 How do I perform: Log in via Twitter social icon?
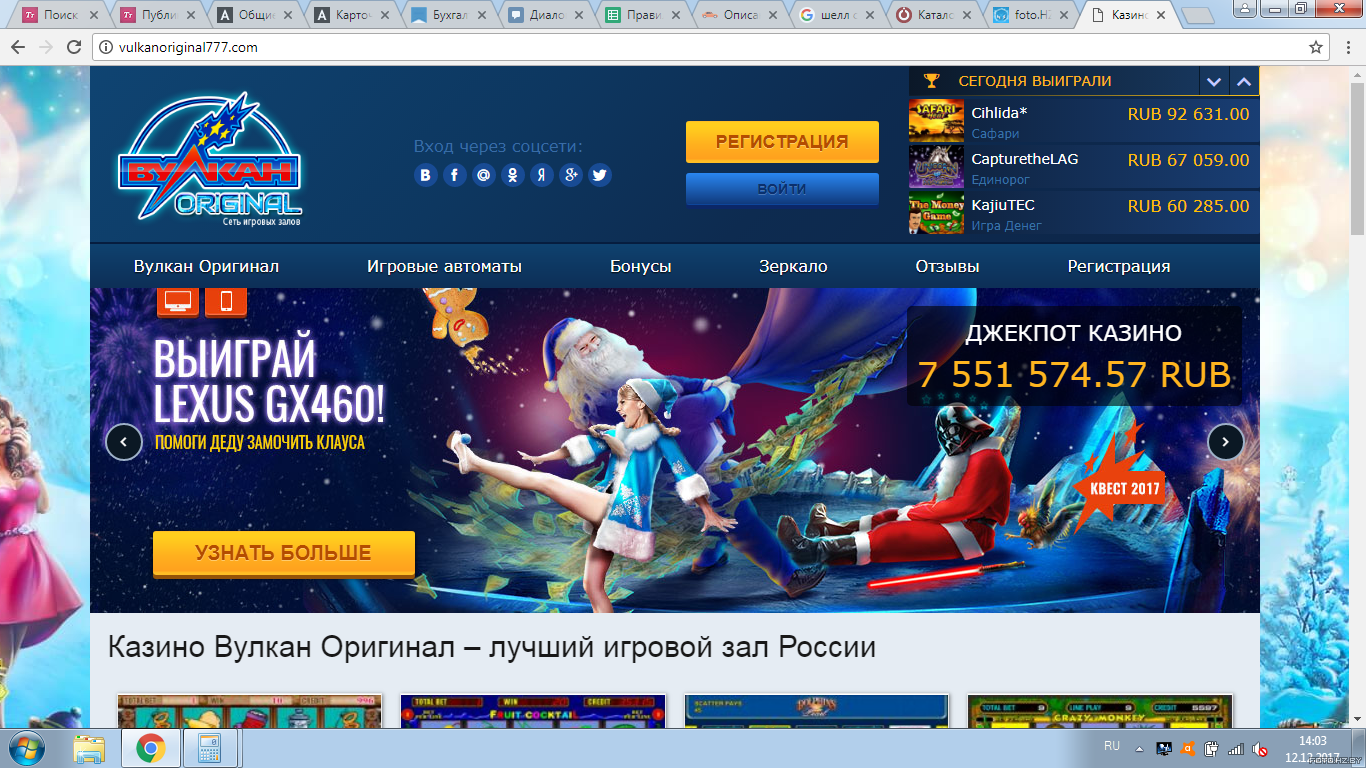pyautogui.click(x=600, y=175)
